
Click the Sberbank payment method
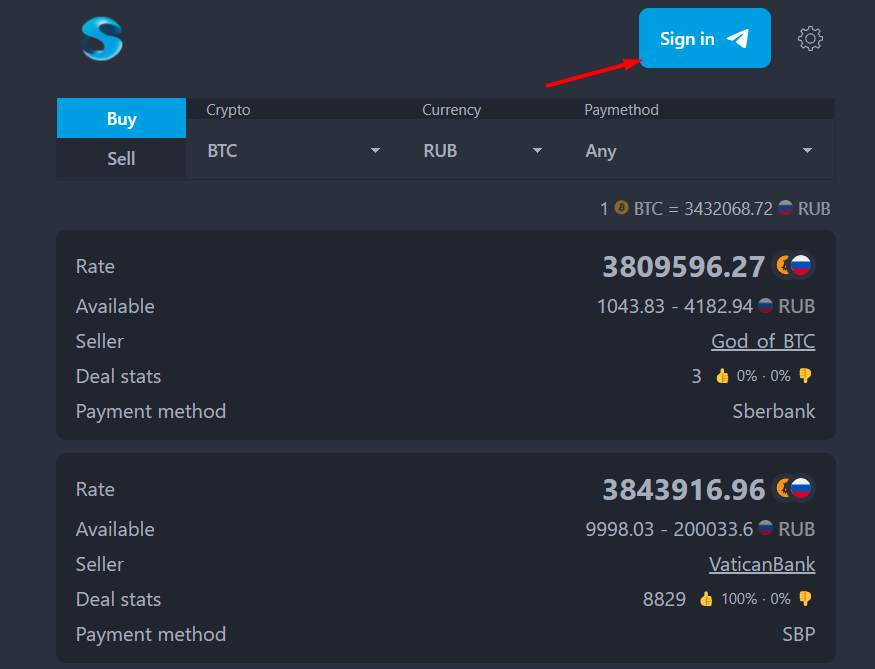click(x=773, y=411)
